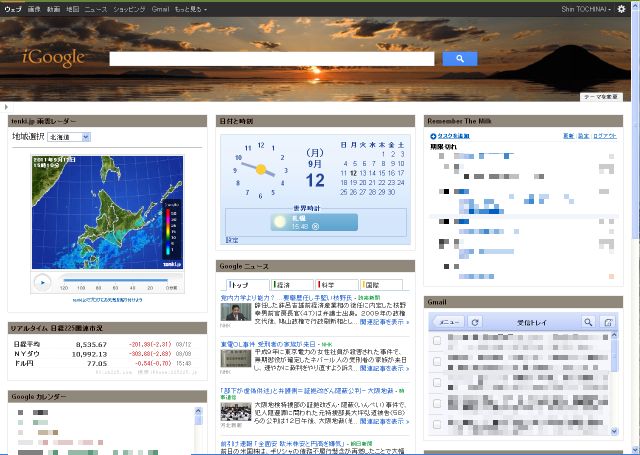This screenshot has height=455, width=640.
Task: Click the iGoogle logo
Action: click(x=53, y=58)
